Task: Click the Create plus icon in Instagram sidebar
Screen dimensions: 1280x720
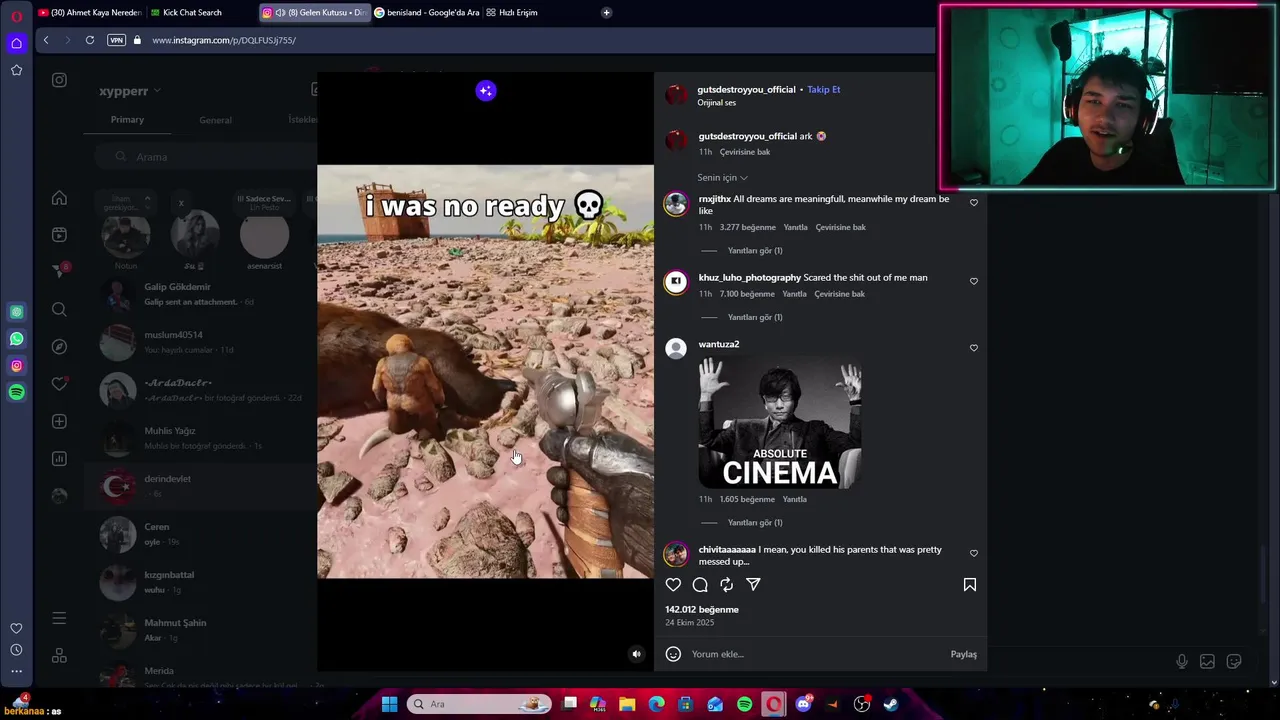Action: (59, 422)
